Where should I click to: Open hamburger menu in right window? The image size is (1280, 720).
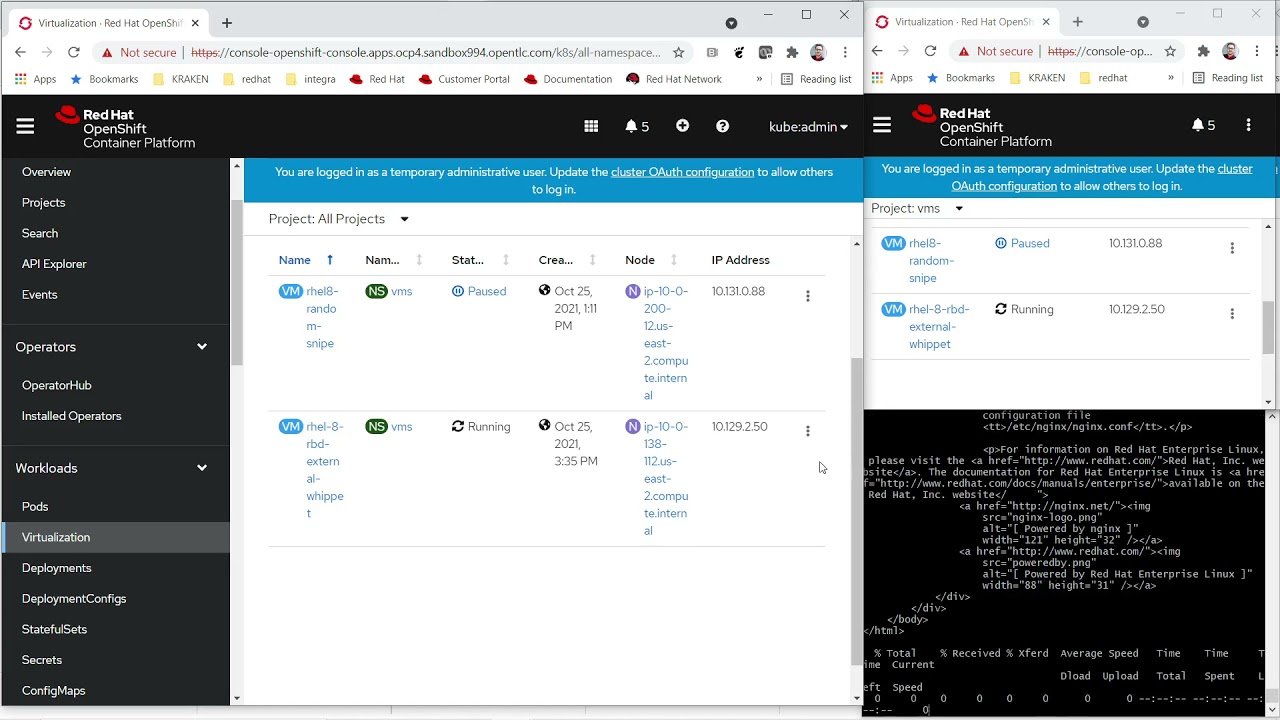(x=882, y=125)
